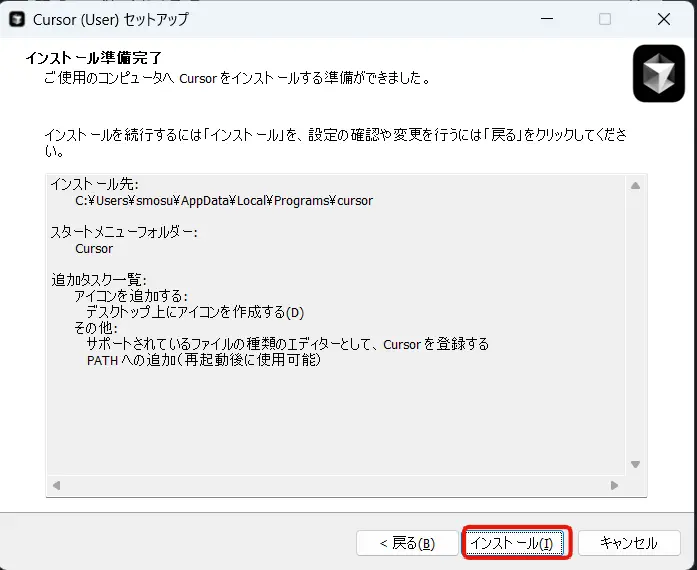Click the install path C:¥Users¥smosu¥AppData¥Local¥Programs¥cursor
The height and width of the screenshot is (570, 697).
point(224,201)
